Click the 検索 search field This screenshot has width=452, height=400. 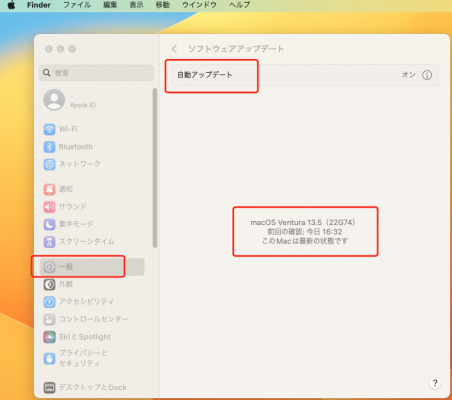[x=96, y=73]
